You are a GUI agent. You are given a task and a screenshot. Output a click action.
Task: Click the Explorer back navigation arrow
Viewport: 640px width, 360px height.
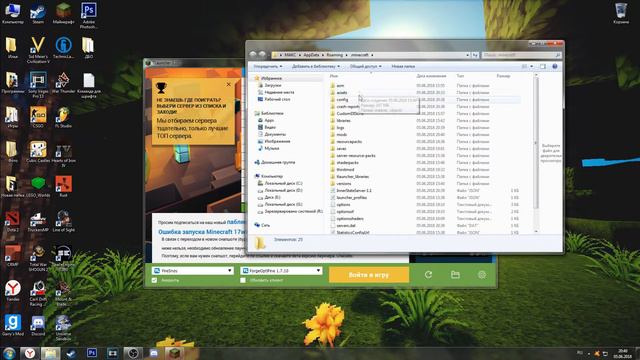pos(253,54)
